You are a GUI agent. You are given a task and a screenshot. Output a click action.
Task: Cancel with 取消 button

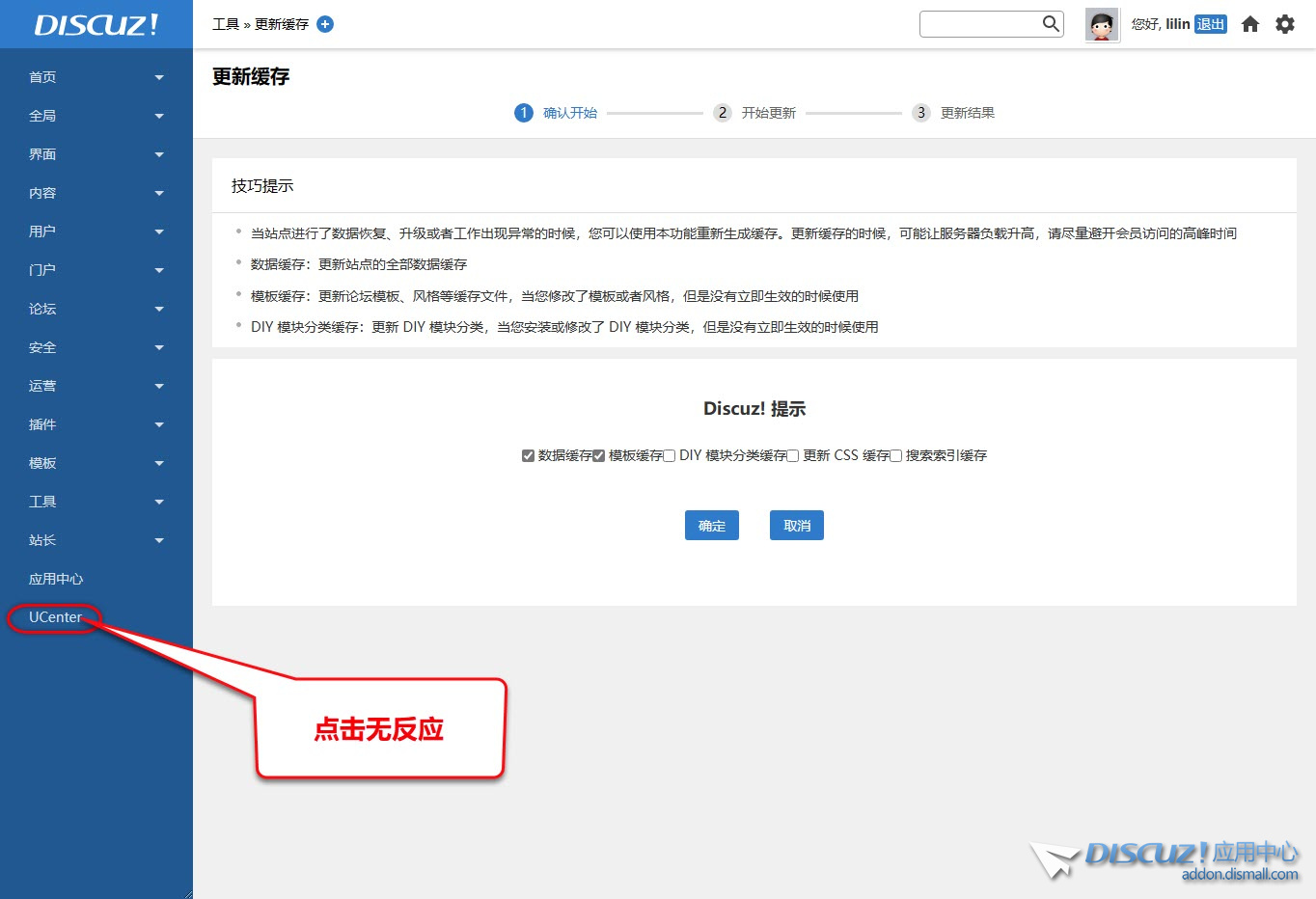click(797, 526)
